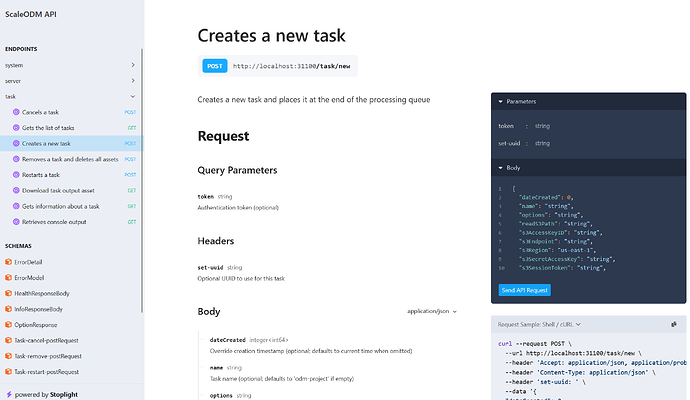Expand the system endpoints group

(x=133, y=65)
